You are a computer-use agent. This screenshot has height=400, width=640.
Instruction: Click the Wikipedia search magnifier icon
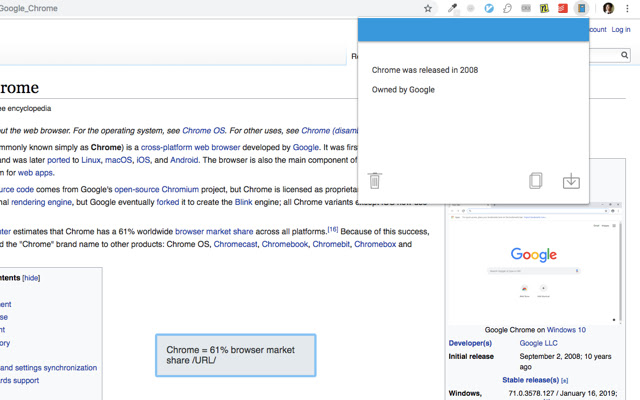pyautogui.click(x=624, y=55)
